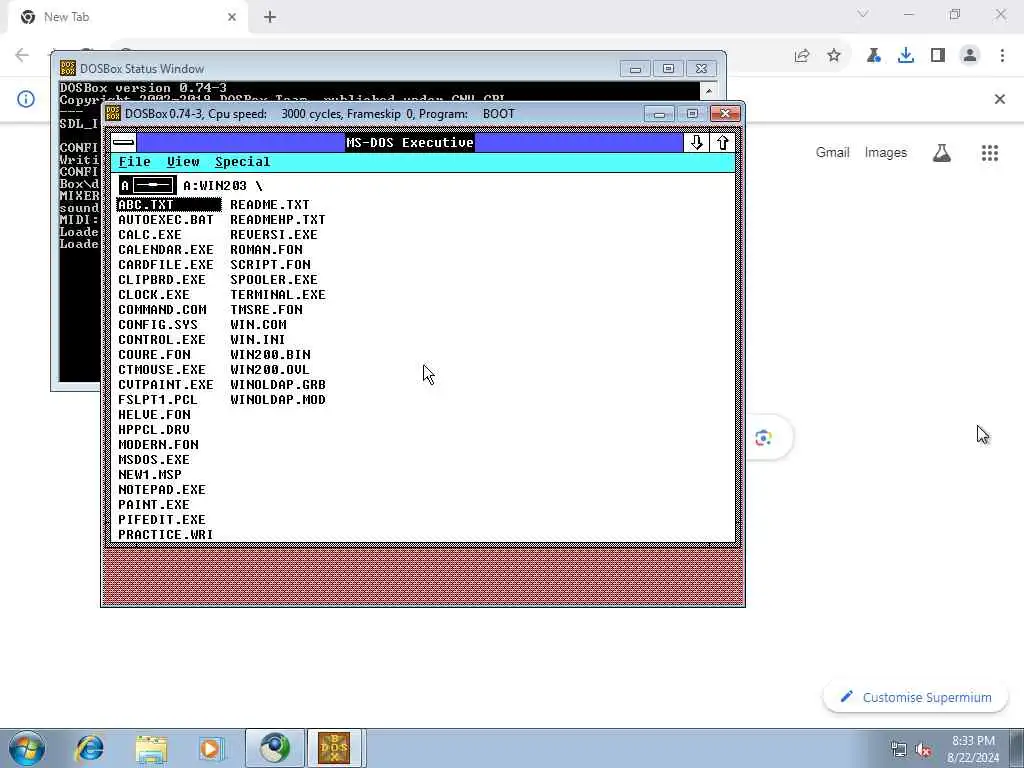Select MODERN.FON file
The image size is (1024, 768).
pos(159,445)
